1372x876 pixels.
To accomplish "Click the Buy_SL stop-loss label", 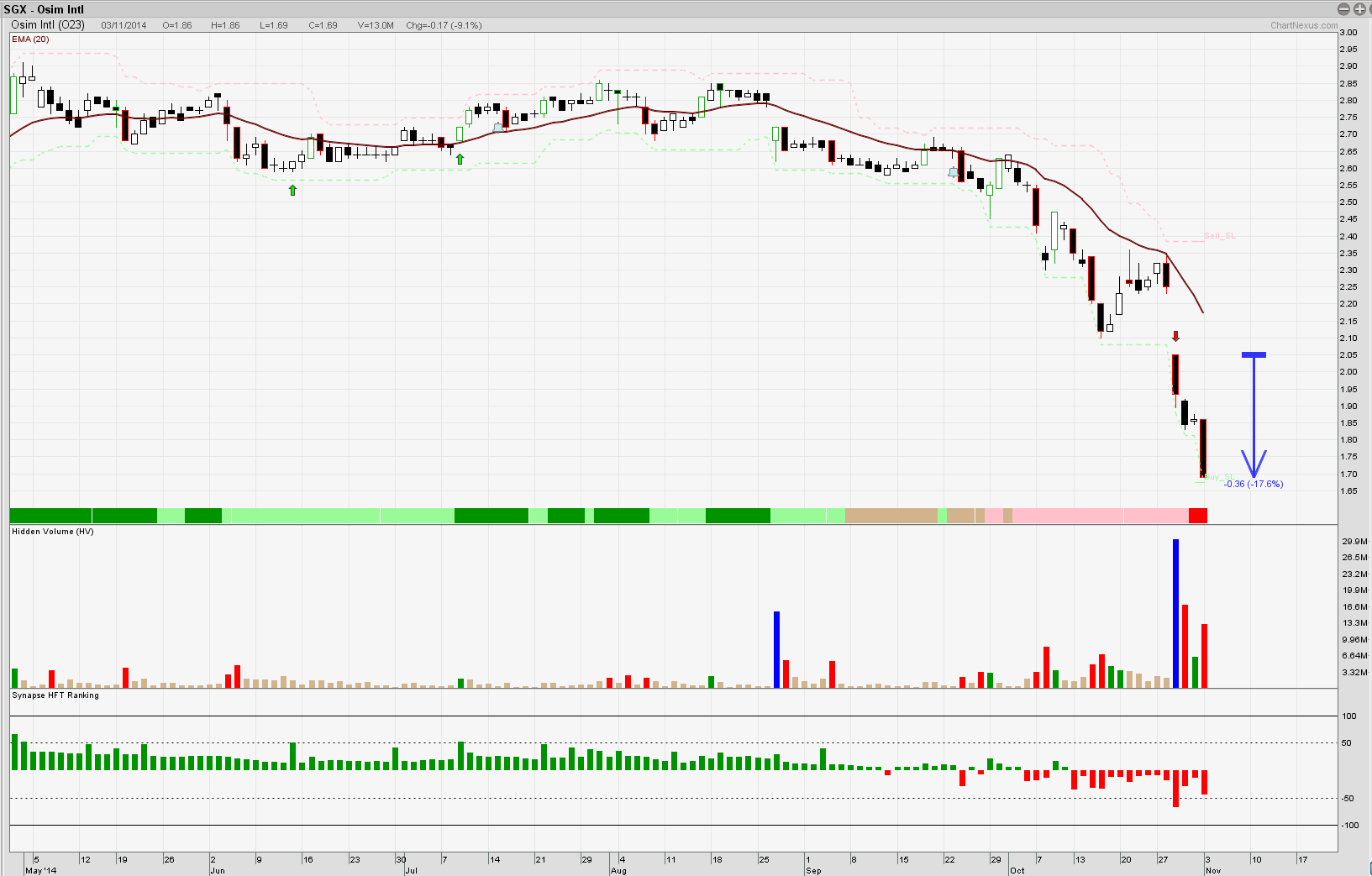I will pos(1218,477).
